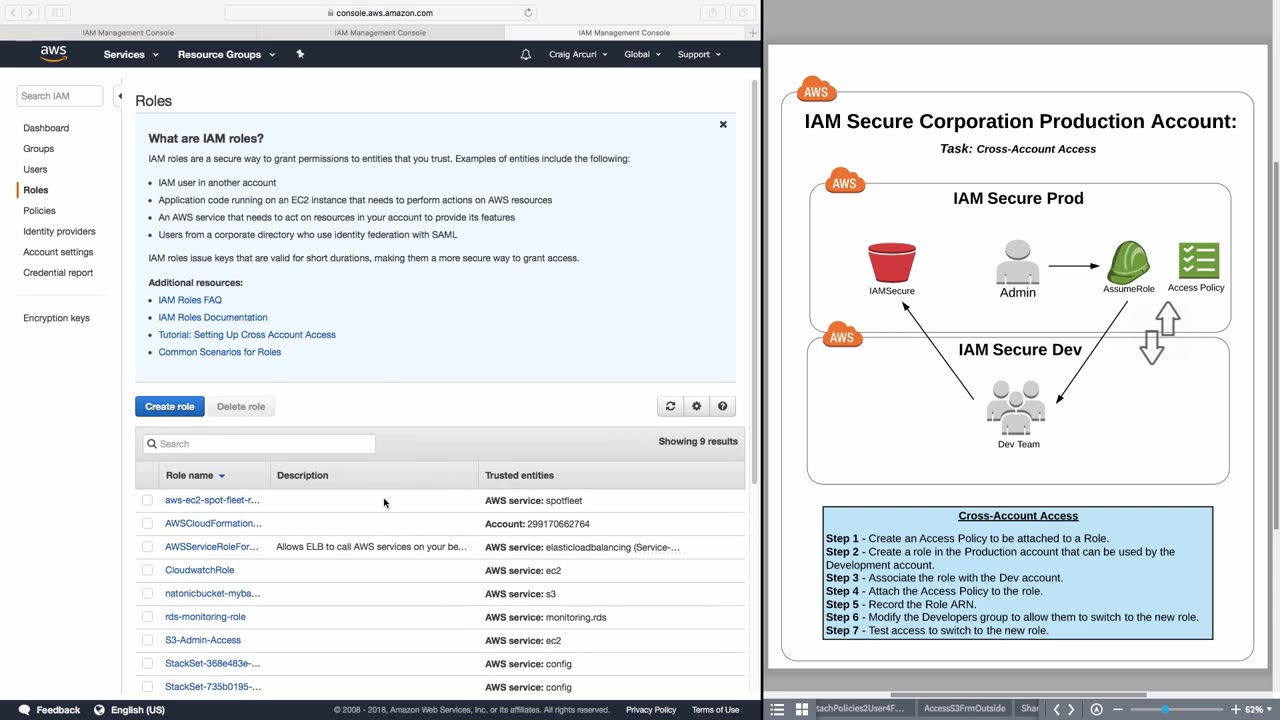
Task: Click the pin shortcuts icon in AWS navbar
Action: (300, 54)
